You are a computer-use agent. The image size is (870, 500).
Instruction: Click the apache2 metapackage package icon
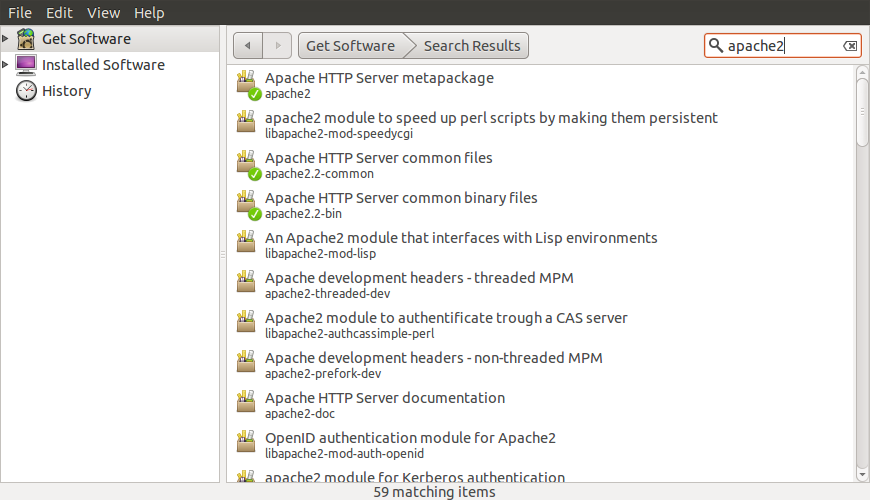(247, 85)
